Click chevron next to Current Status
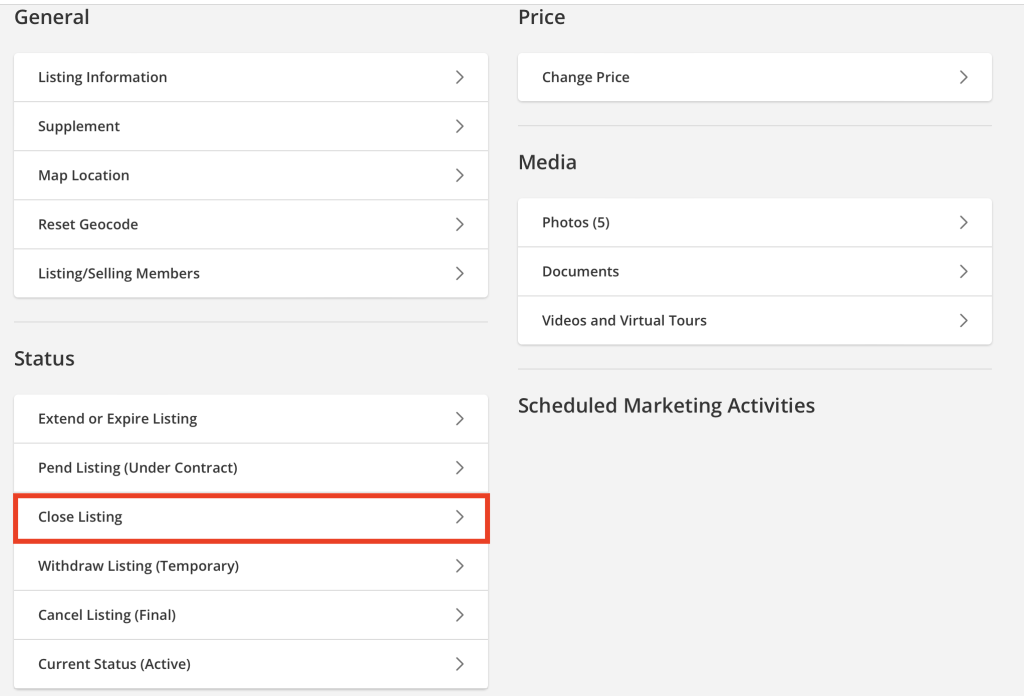 [x=460, y=664]
